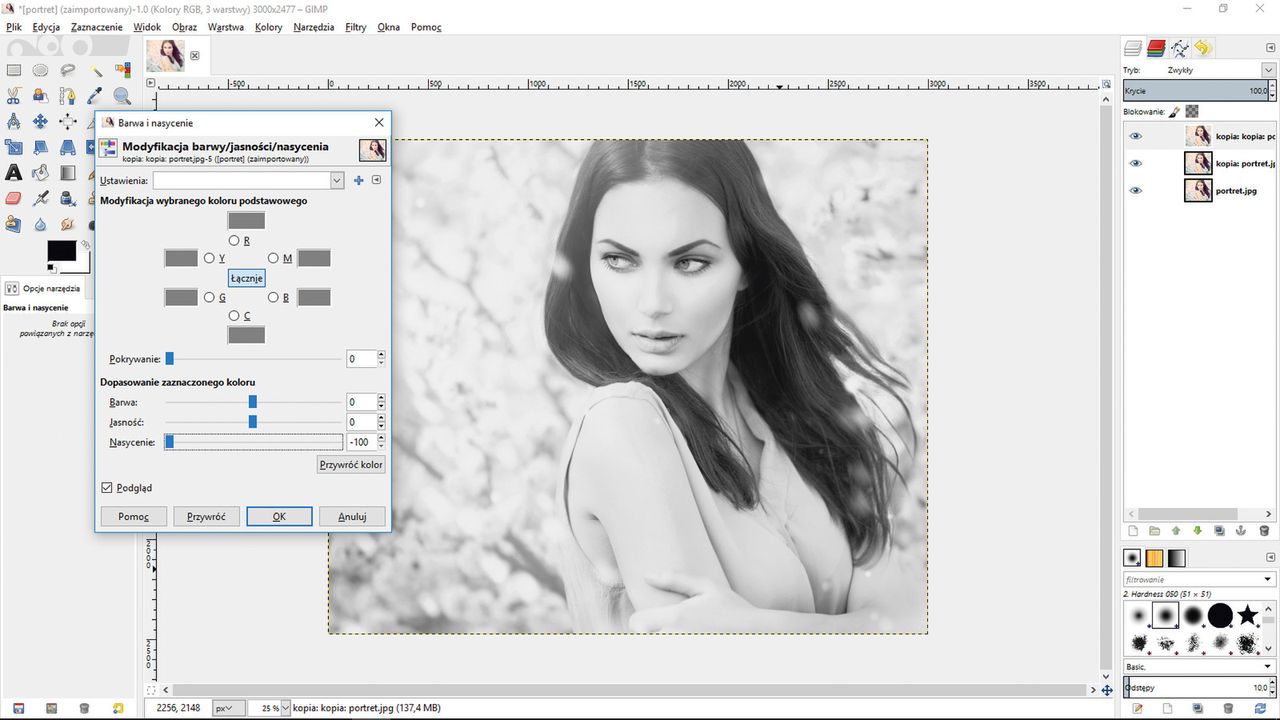Select the Color Picker eyedropper tool
The height and width of the screenshot is (720, 1280).
pos(95,95)
